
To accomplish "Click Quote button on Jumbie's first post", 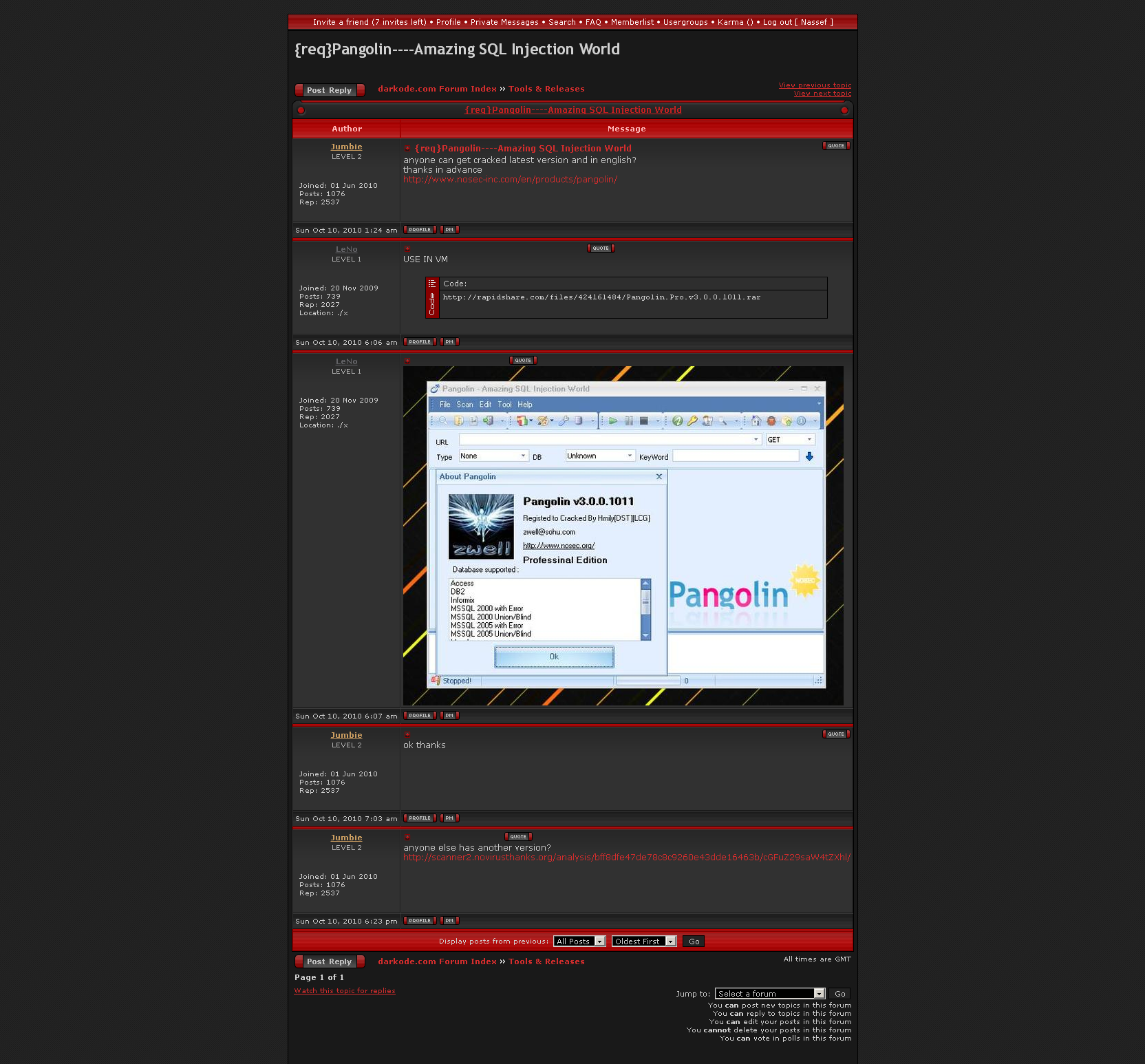I will (836, 146).
